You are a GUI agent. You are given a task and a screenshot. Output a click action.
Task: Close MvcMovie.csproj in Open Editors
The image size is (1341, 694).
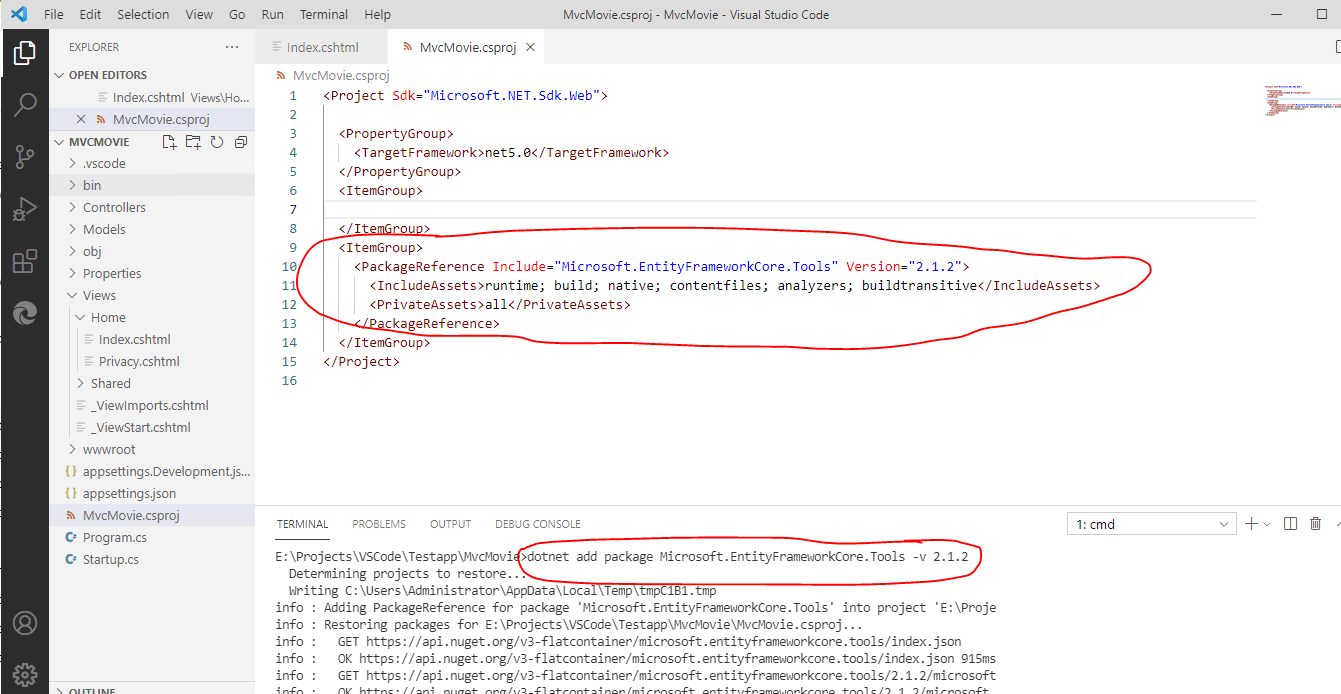click(x=81, y=119)
